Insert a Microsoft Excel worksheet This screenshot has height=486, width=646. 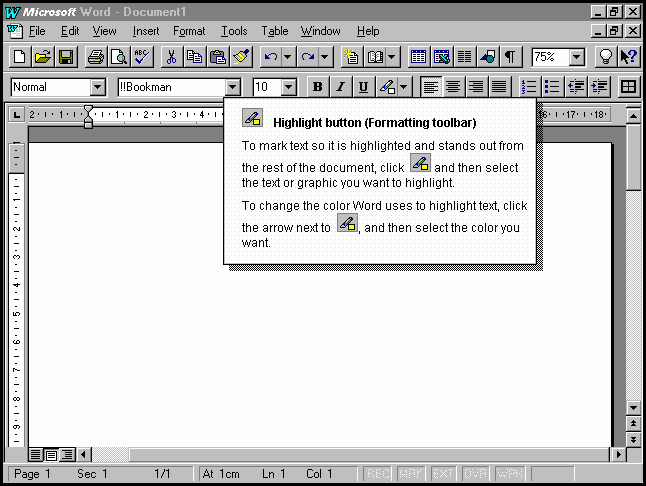441,56
